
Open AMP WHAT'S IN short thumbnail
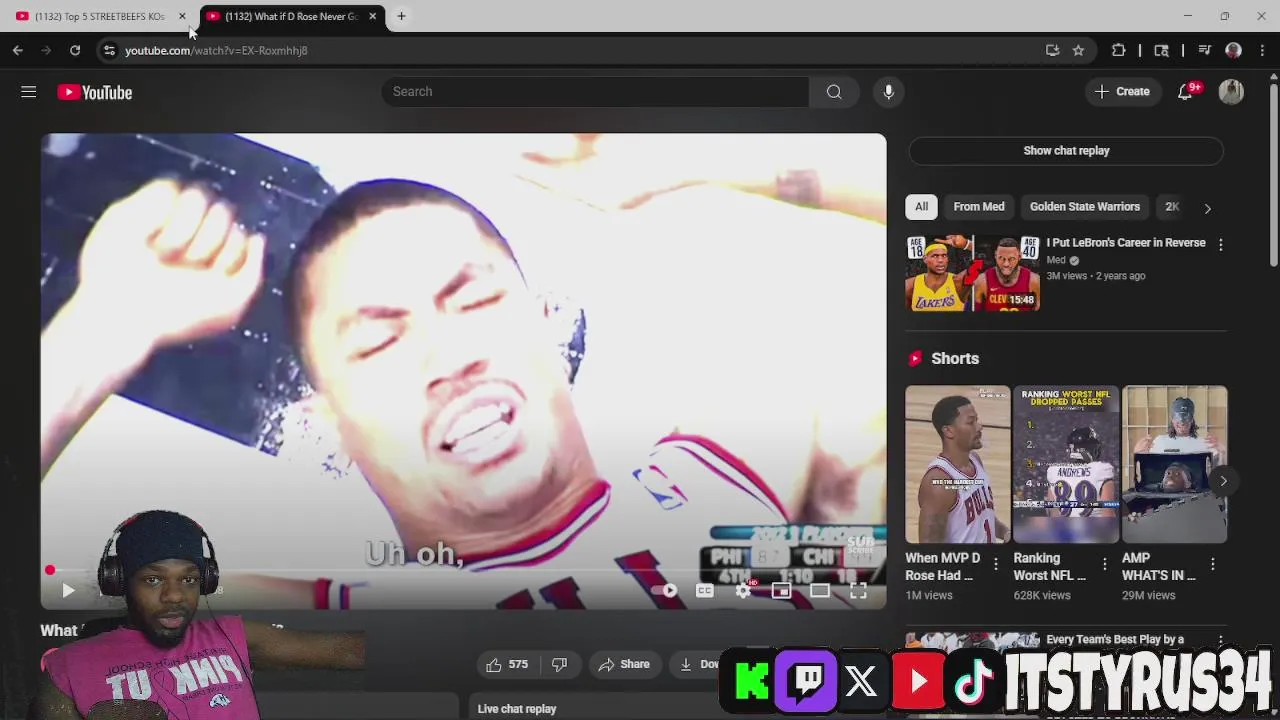point(1174,464)
